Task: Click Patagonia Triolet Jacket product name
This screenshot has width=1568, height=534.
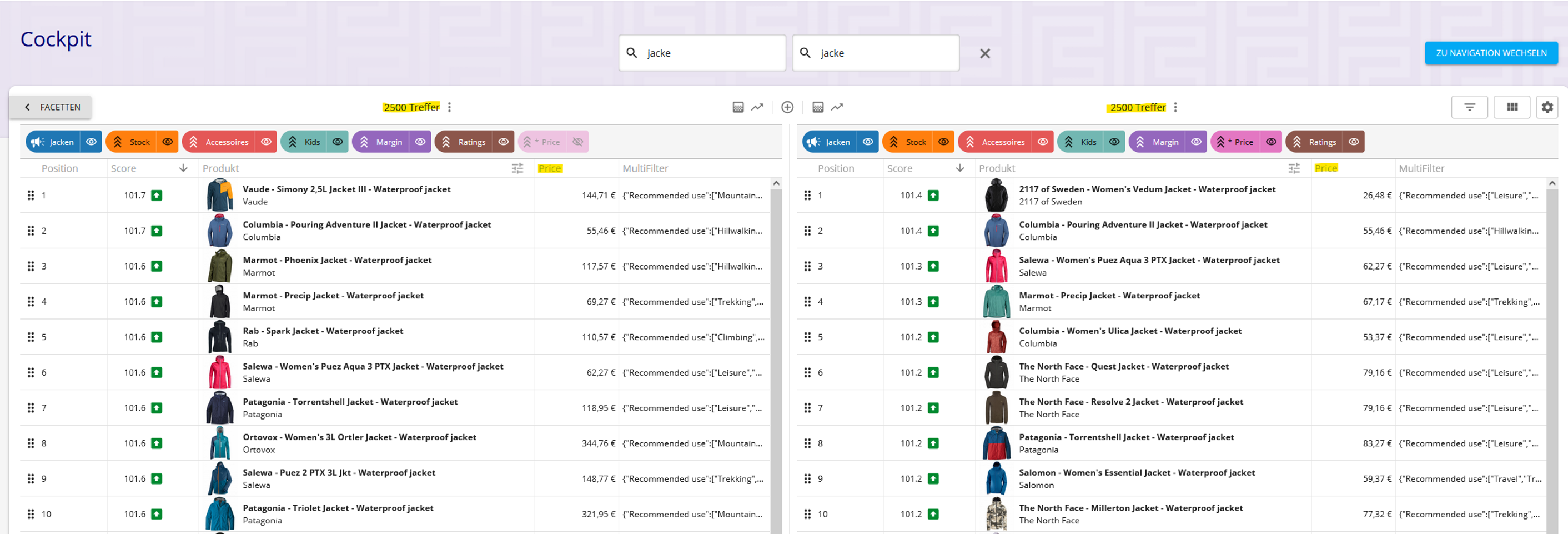Action: [338, 508]
